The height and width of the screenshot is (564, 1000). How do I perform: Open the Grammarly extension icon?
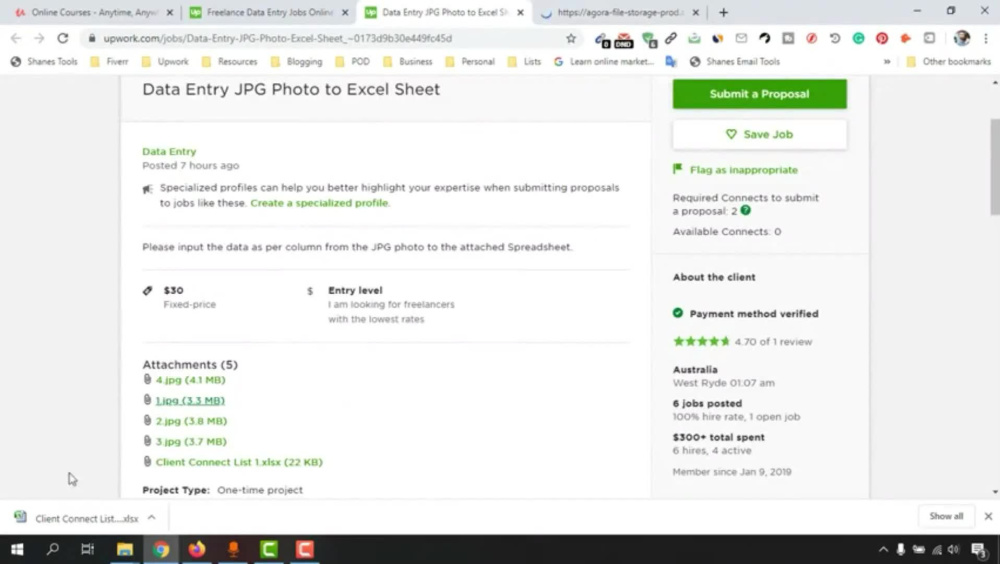pyautogui.click(x=858, y=38)
